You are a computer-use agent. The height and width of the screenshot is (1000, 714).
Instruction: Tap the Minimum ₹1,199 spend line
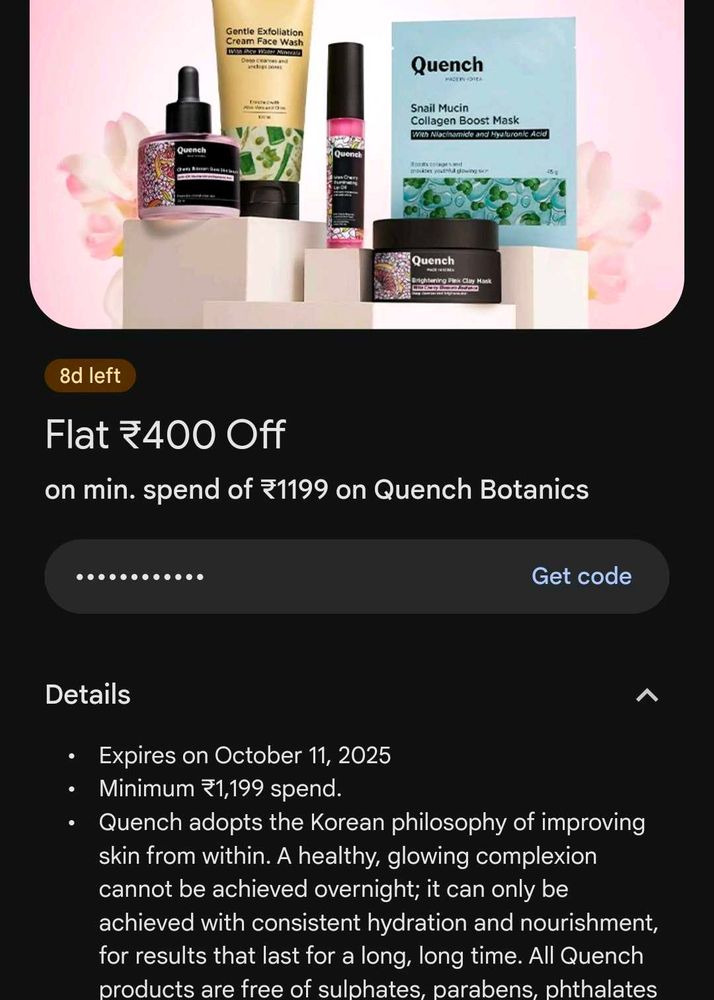coord(220,789)
